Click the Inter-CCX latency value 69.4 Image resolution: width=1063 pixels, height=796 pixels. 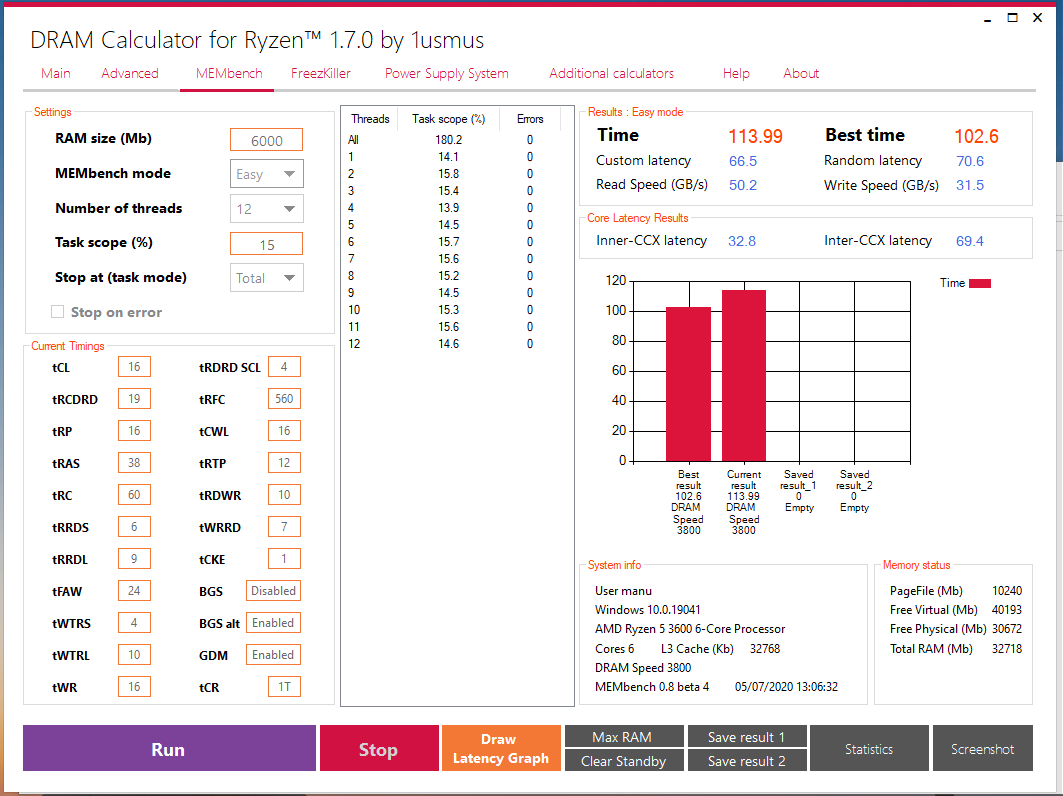[969, 241]
